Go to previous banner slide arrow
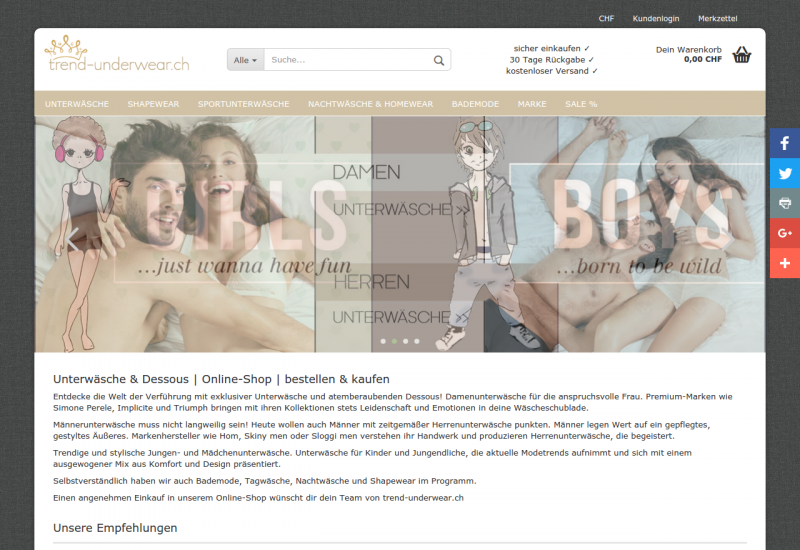This screenshot has height=550, width=800. click(x=72, y=238)
